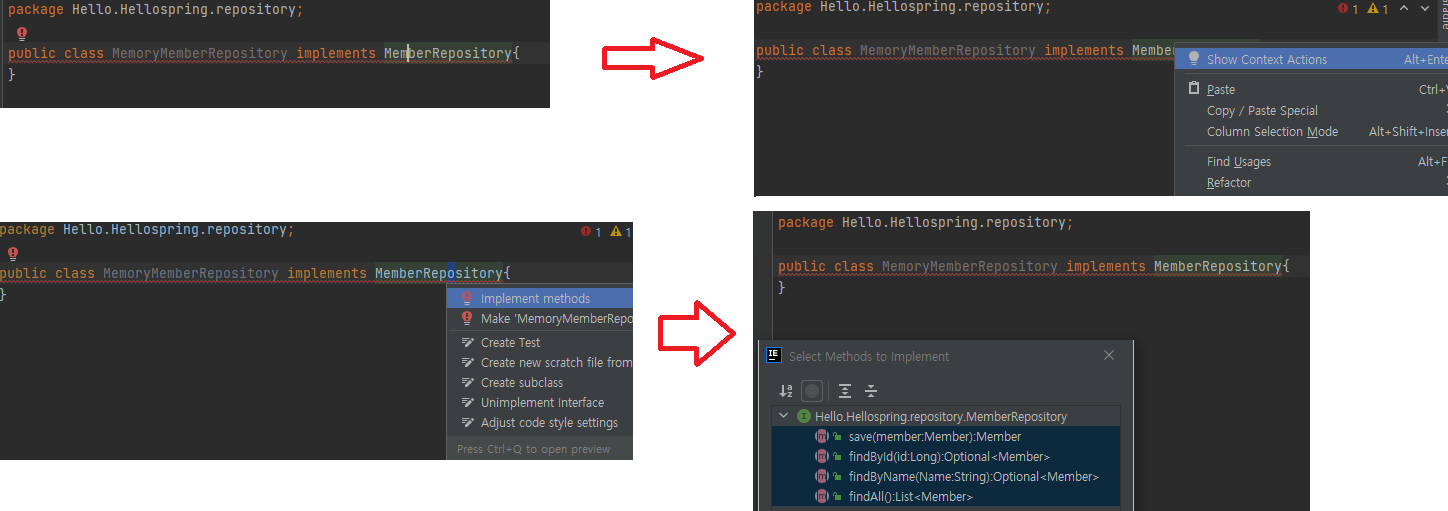The width and height of the screenshot is (1448, 511).
Task: Select the Implement methods intention
Action: (x=540, y=298)
